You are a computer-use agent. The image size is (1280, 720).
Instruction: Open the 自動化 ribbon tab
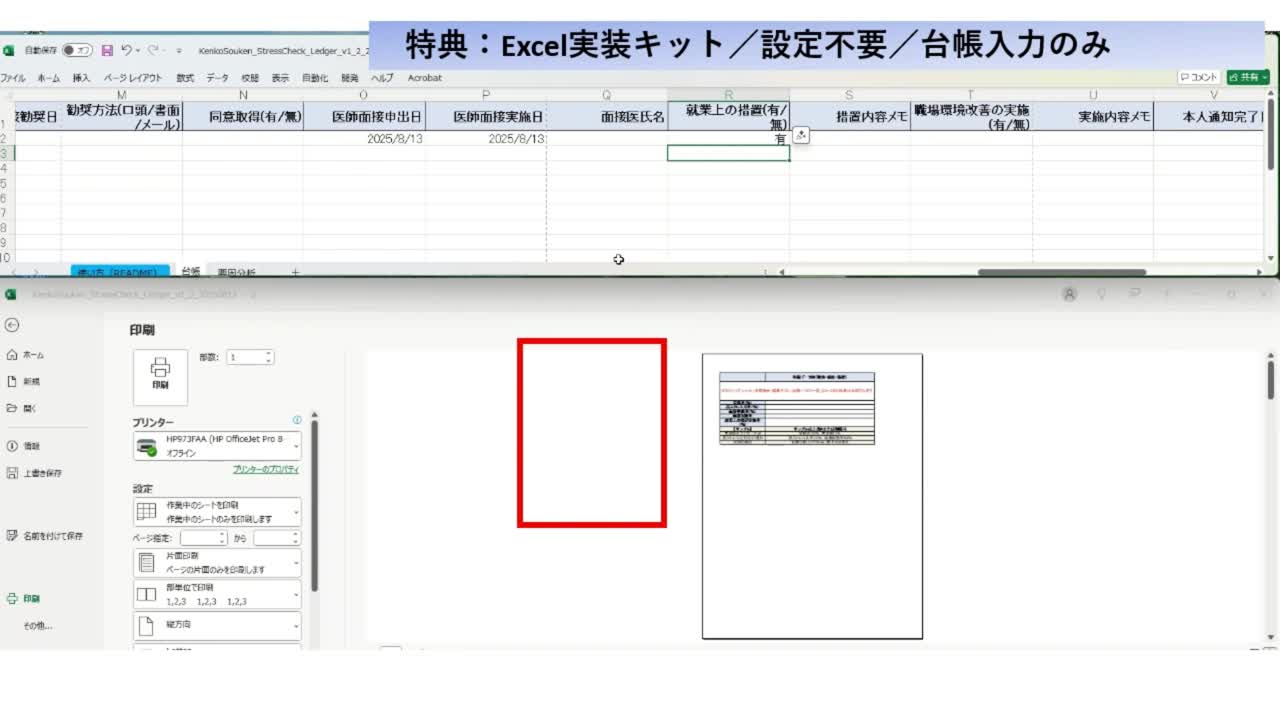pyautogui.click(x=315, y=78)
